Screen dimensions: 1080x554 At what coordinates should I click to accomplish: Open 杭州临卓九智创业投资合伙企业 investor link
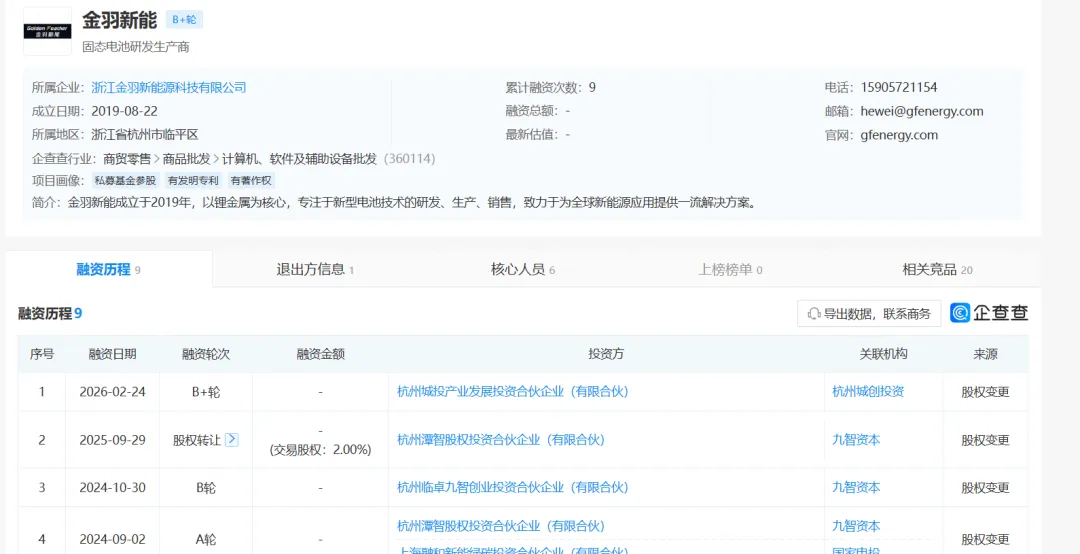[512, 487]
